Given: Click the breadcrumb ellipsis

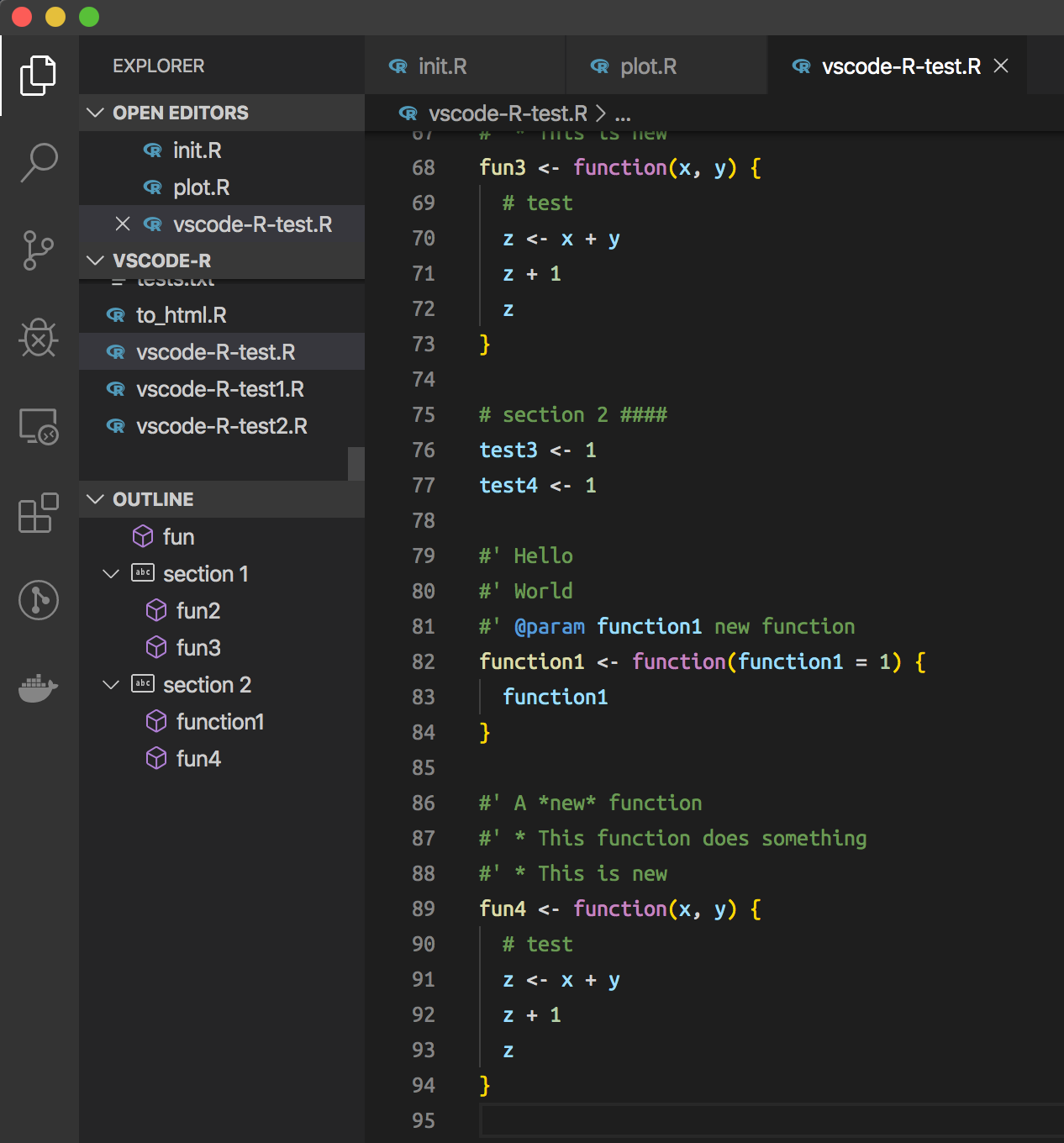Looking at the screenshot, I should click(x=623, y=114).
